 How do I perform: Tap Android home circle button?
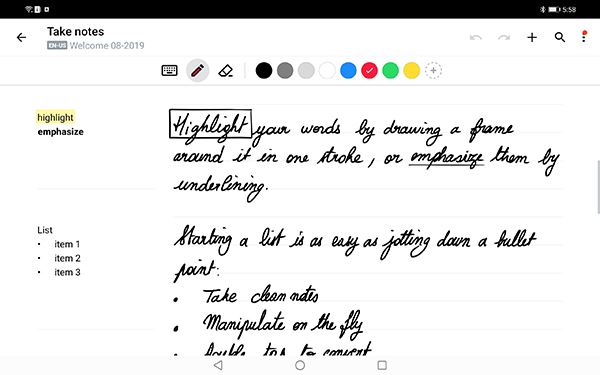pos(300,365)
